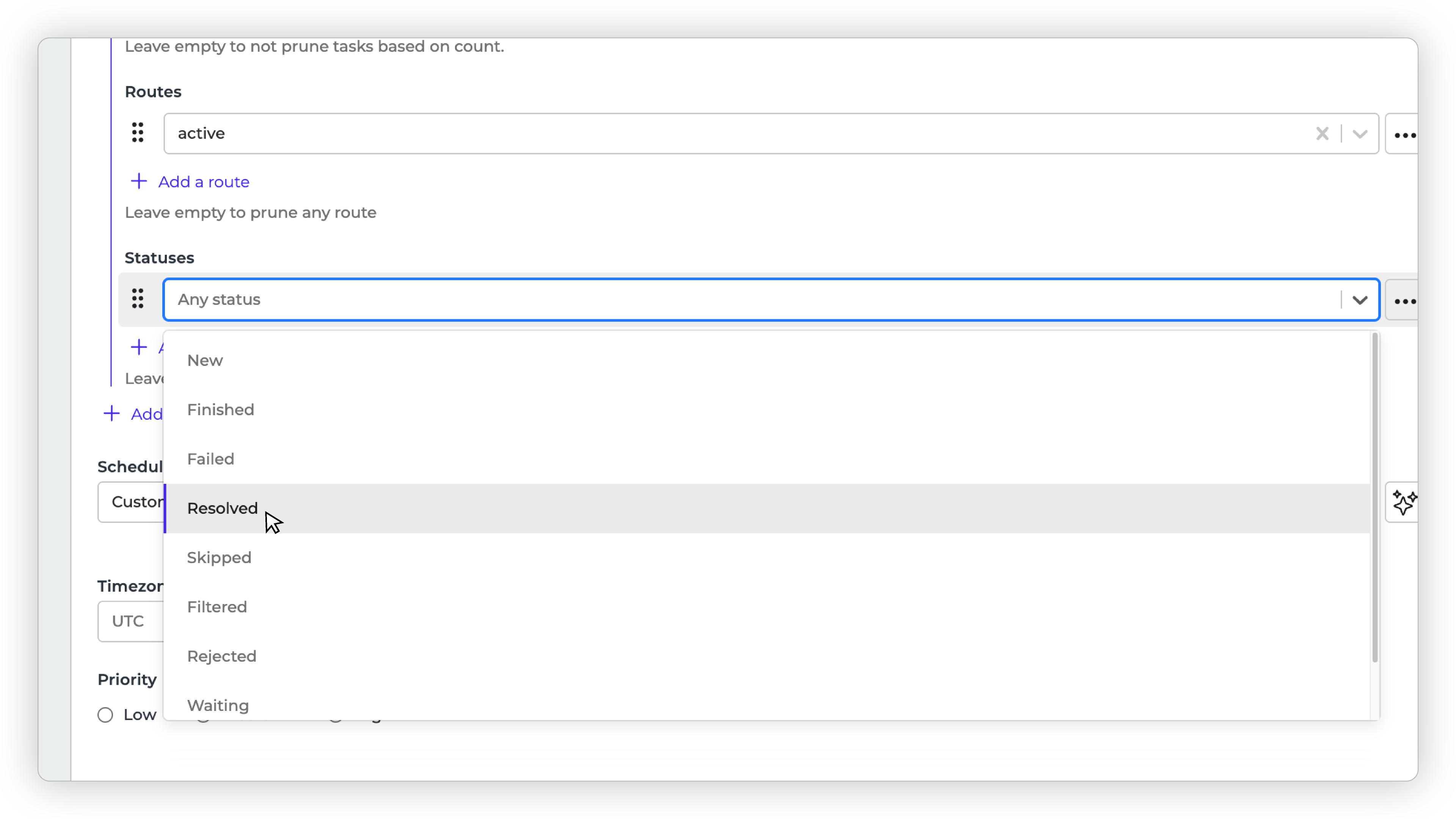Focus the Any status search field
Screen dimensions: 1456x819
pos(735,300)
